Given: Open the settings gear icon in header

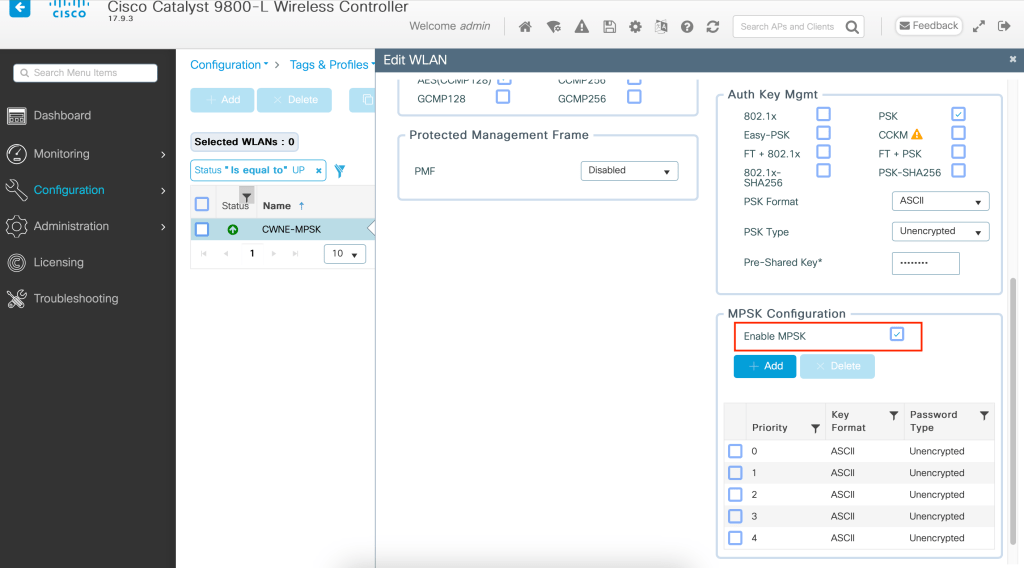Looking at the screenshot, I should (x=635, y=27).
